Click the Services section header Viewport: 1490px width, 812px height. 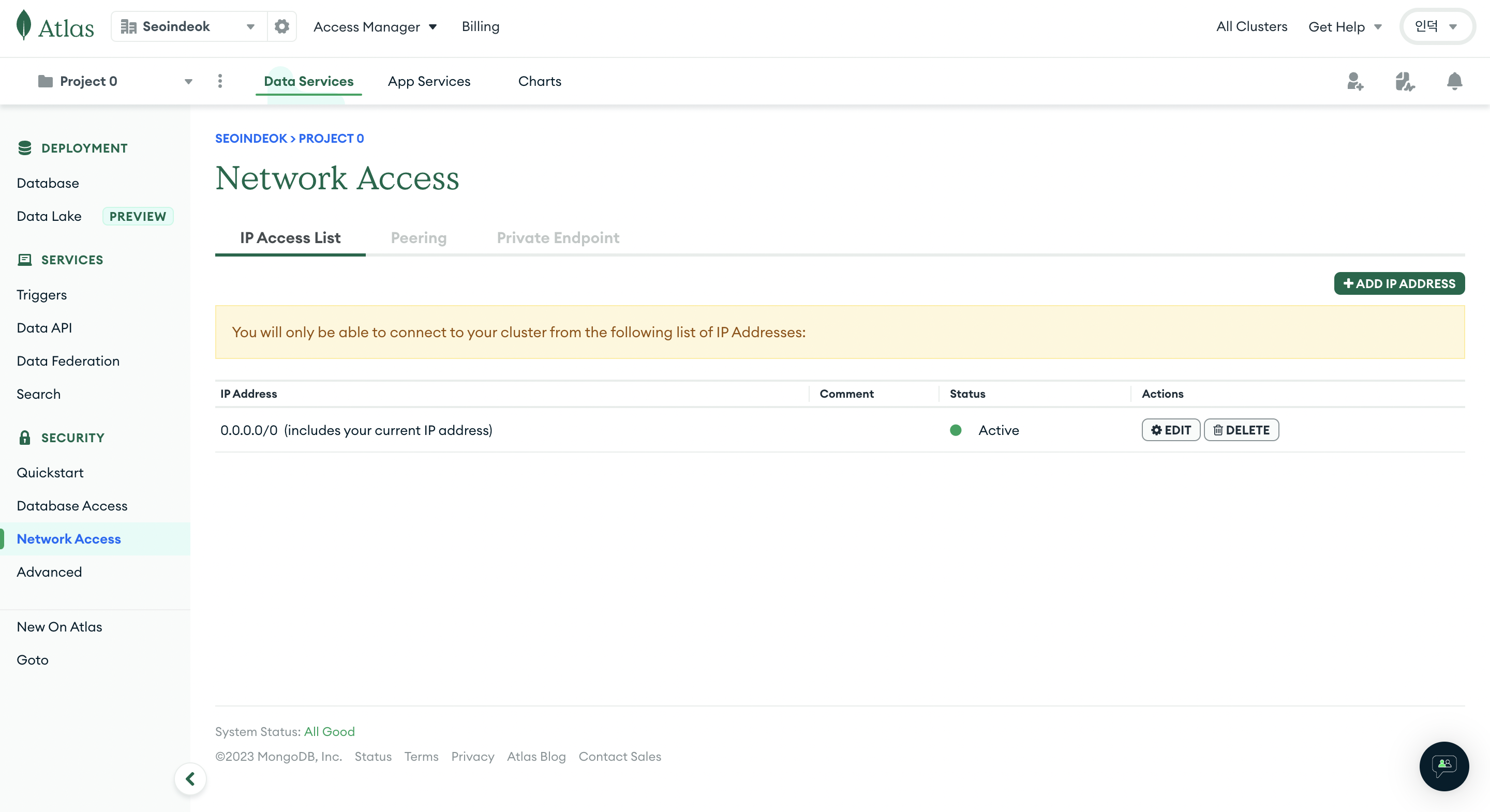coord(61,260)
